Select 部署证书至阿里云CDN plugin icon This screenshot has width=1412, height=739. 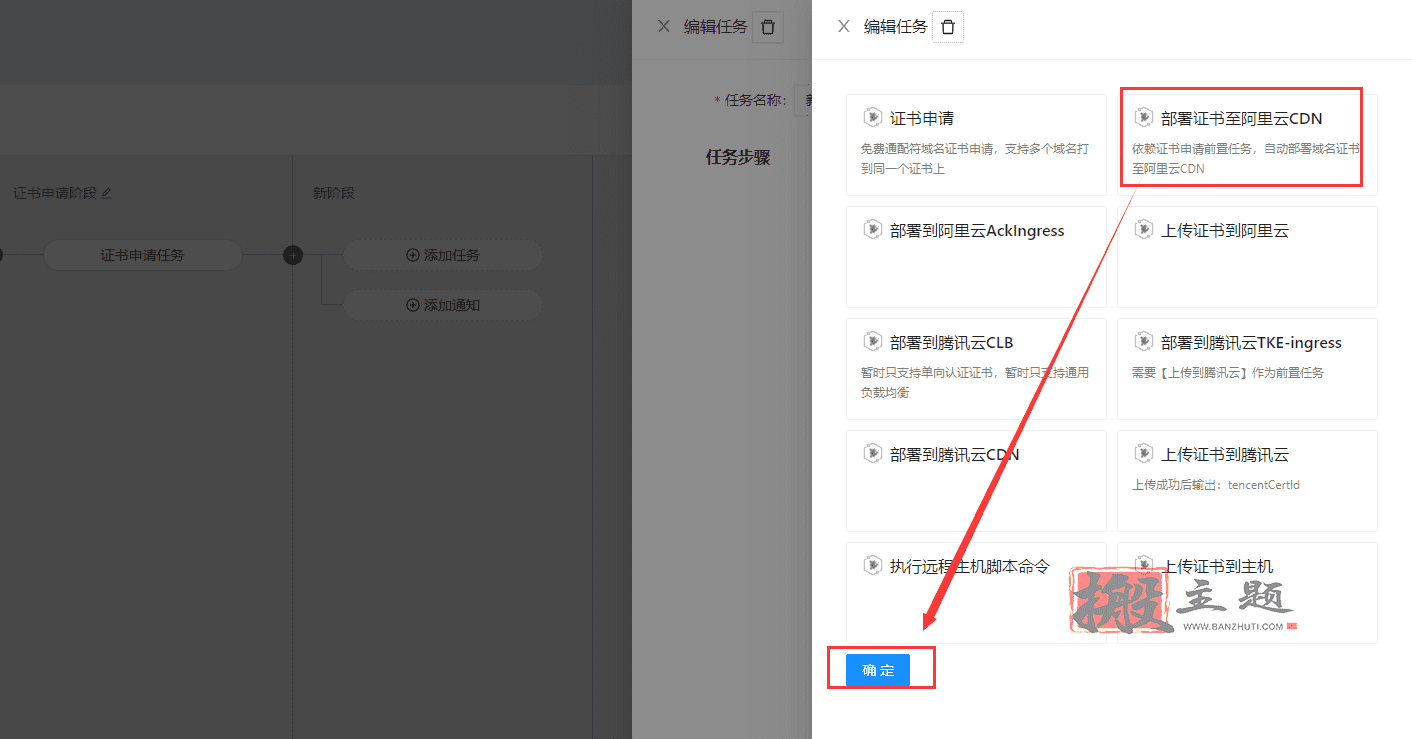pyautogui.click(x=1143, y=117)
